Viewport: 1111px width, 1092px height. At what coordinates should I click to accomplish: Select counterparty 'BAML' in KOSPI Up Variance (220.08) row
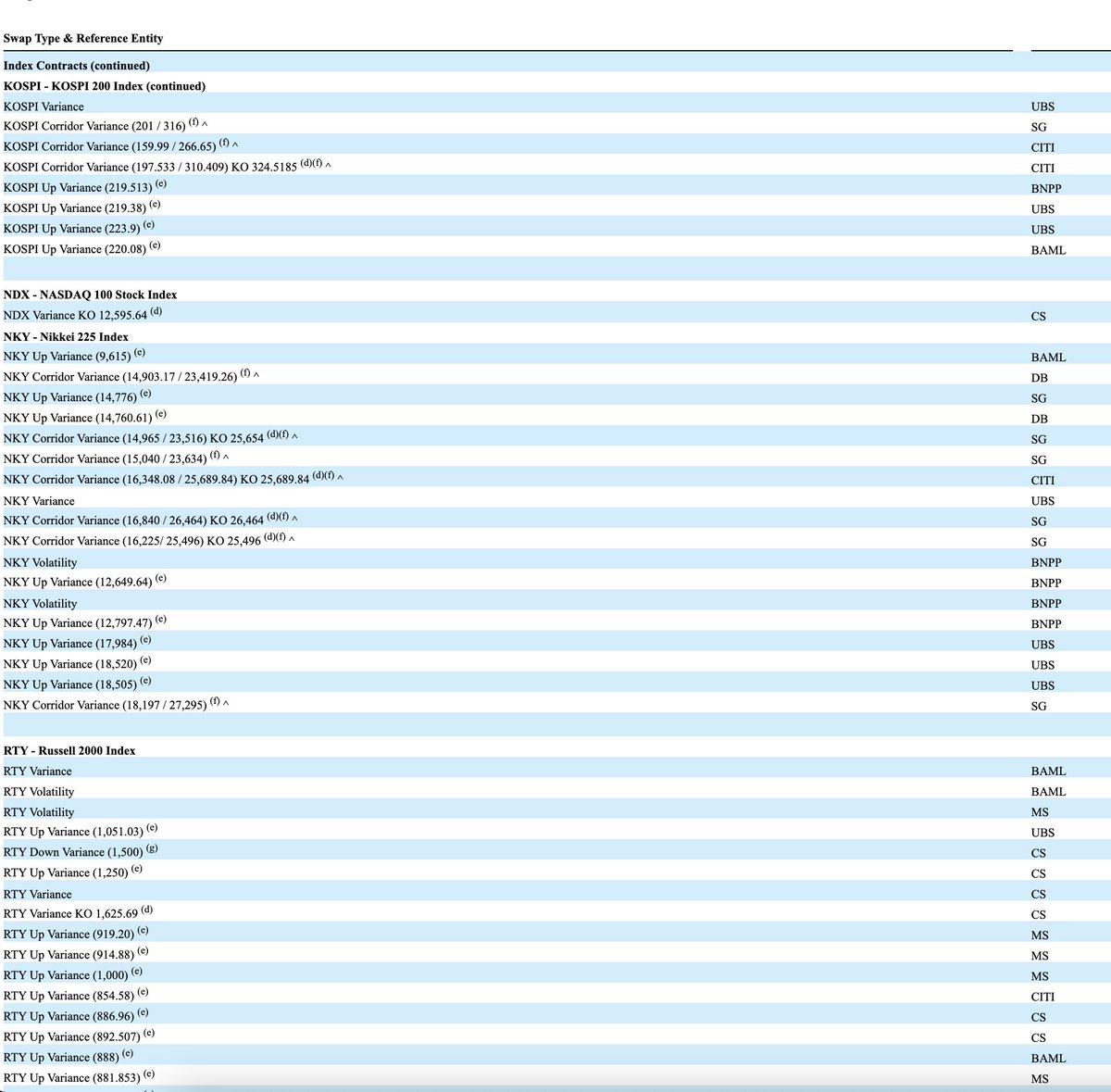pyautogui.click(x=1048, y=250)
